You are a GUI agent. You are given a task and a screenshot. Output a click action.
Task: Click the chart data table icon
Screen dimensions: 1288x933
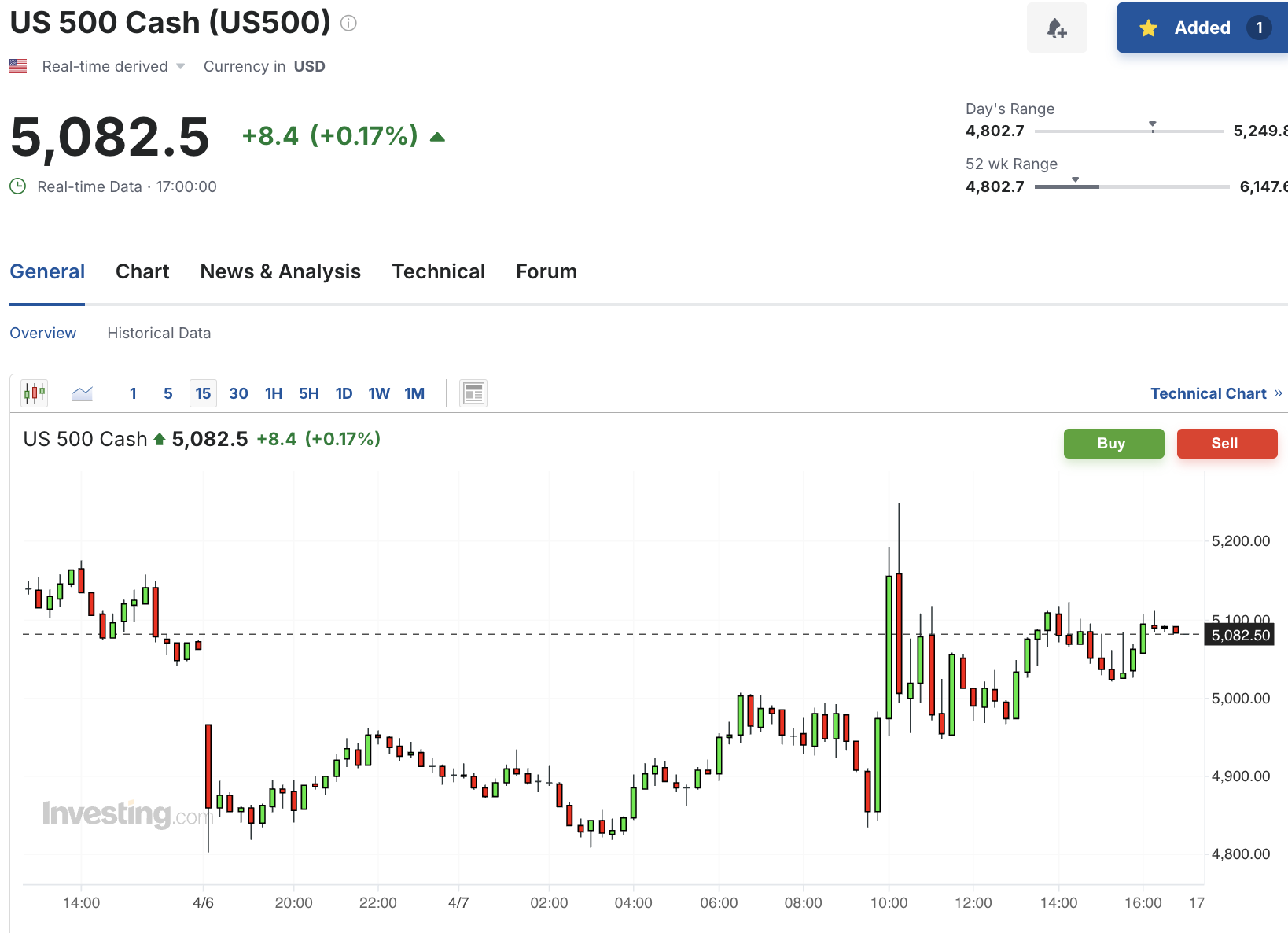click(x=473, y=393)
